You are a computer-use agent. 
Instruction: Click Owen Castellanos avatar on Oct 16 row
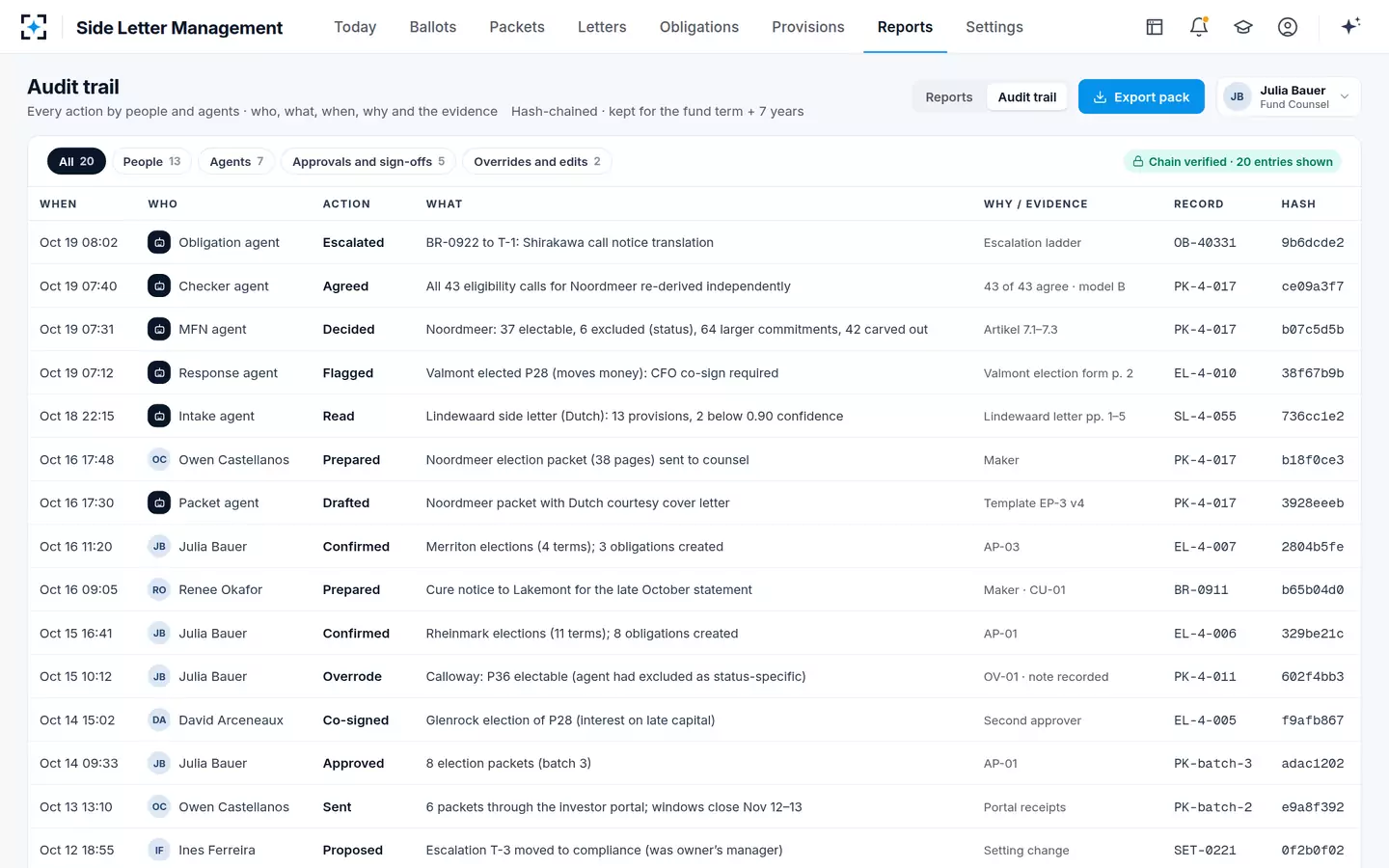[x=159, y=459]
